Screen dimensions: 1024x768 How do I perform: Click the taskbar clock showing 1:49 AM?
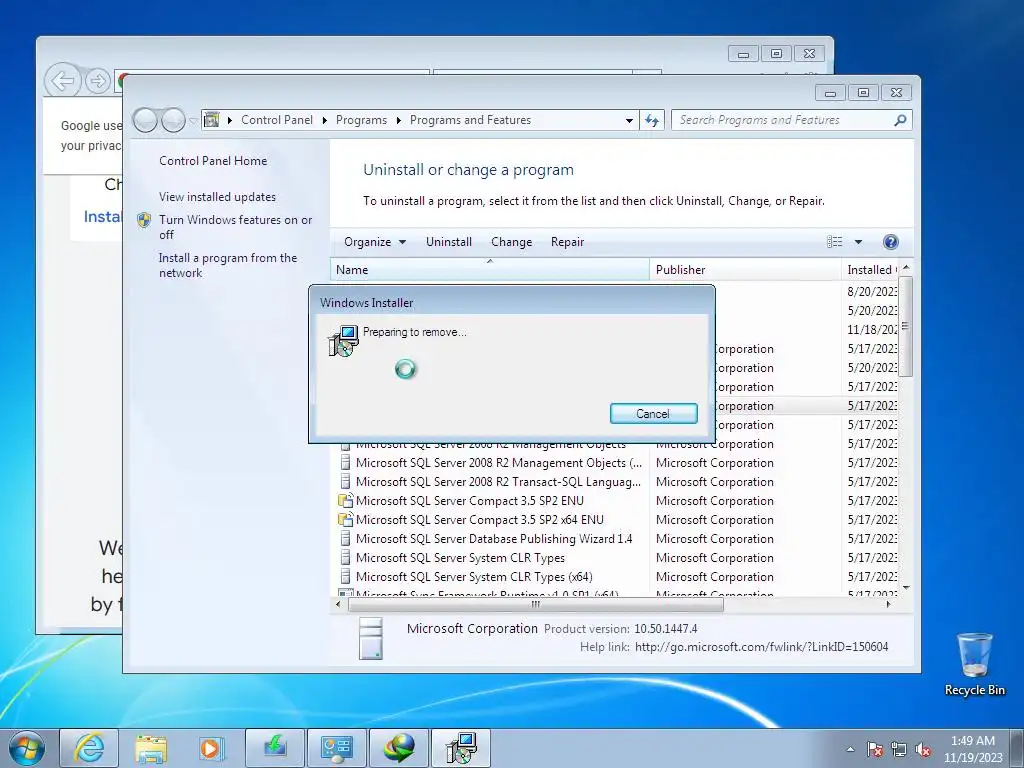pos(973,749)
